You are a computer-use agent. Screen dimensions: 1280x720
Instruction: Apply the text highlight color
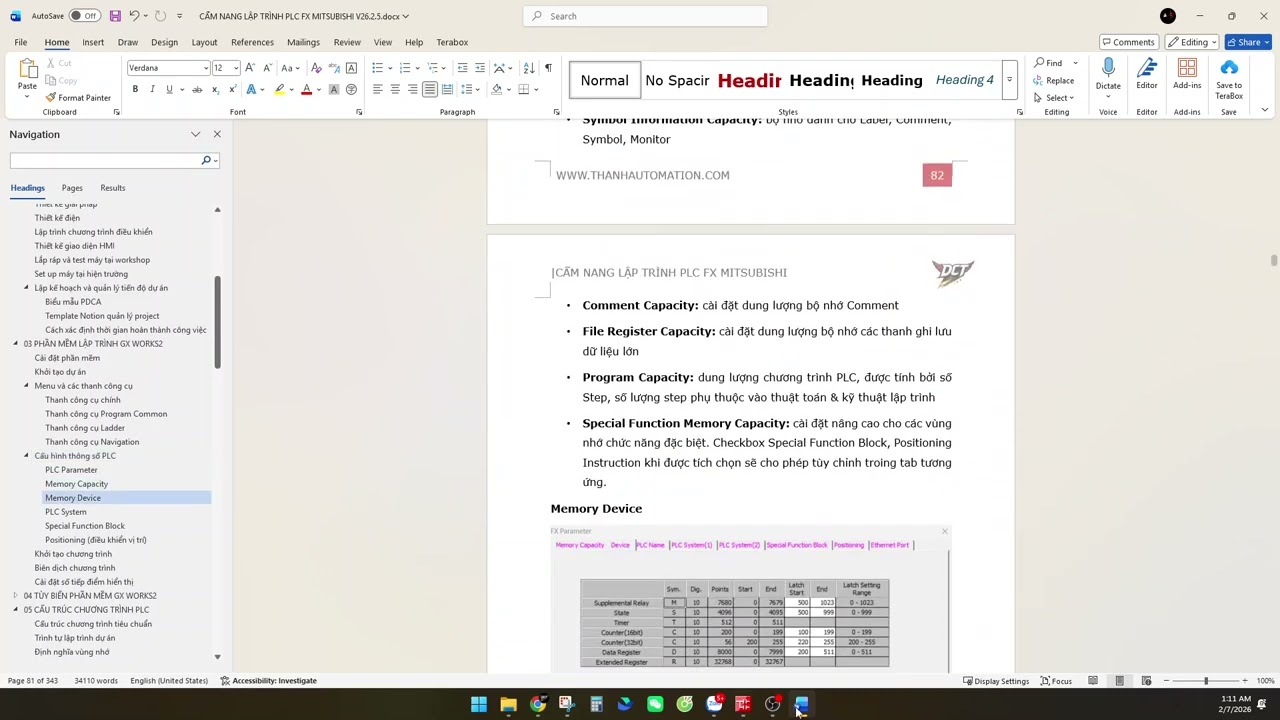pos(279,90)
